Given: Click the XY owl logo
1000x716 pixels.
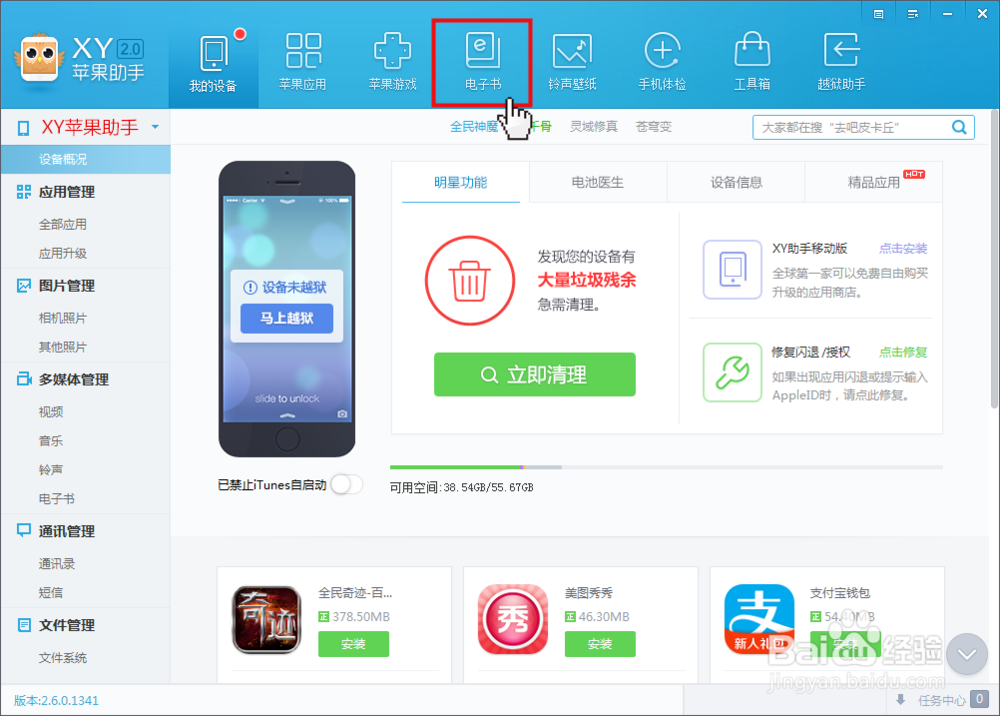Looking at the screenshot, I should click(x=40, y=58).
